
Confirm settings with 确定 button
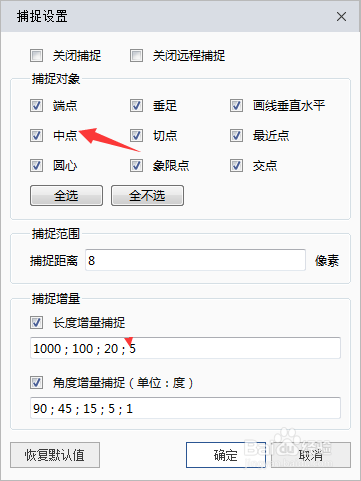pos(226,455)
